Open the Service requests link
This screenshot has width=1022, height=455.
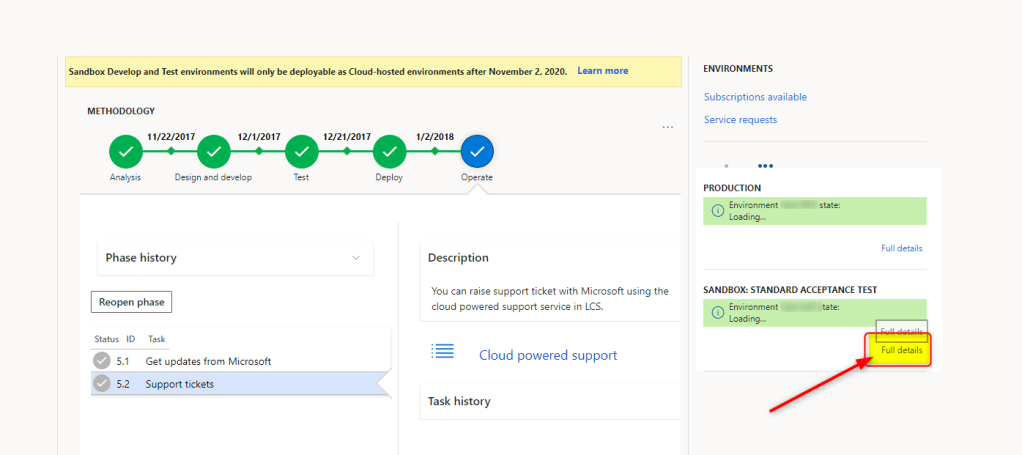pos(740,120)
